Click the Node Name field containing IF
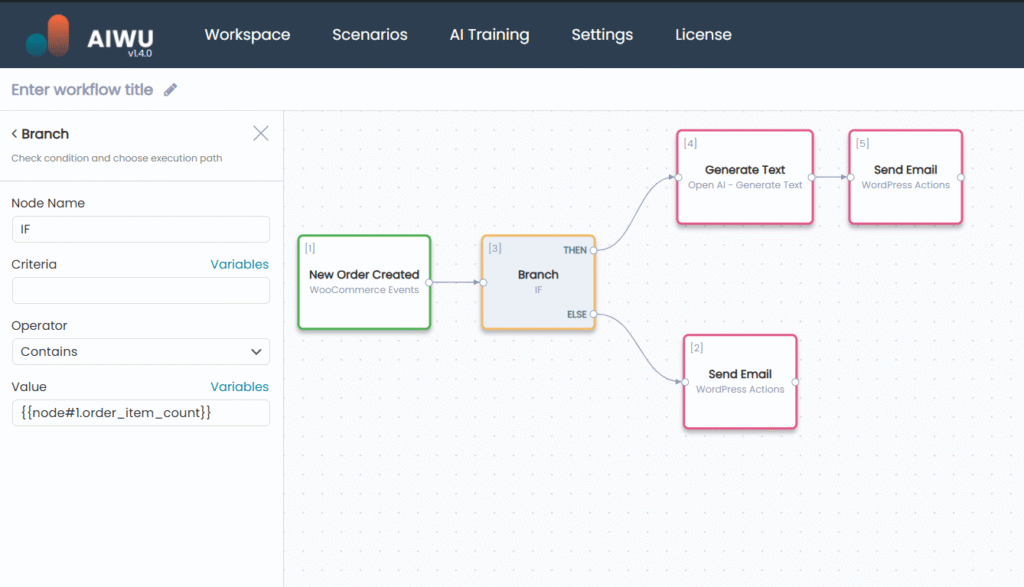The height and width of the screenshot is (587, 1024). (140, 229)
